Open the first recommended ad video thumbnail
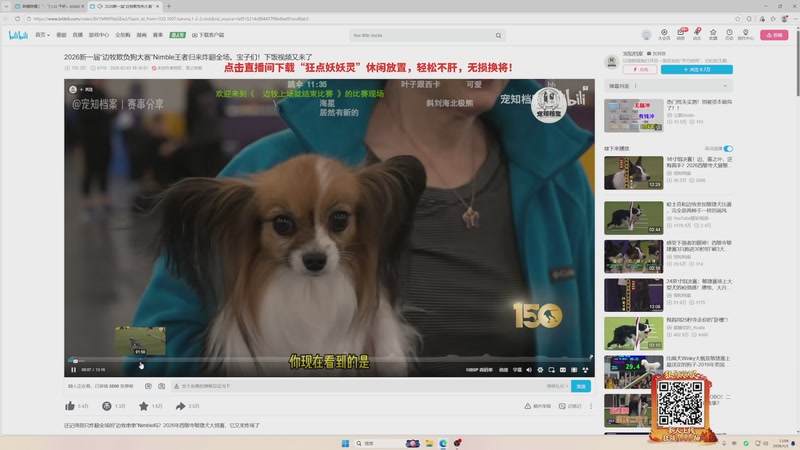This screenshot has height=450, width=800. (x=634, y=116)
